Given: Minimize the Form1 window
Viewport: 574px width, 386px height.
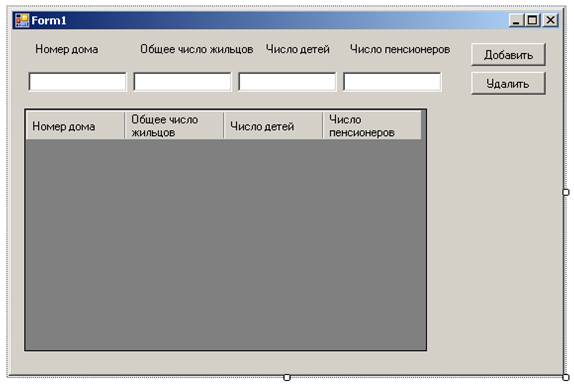Looking at the screenshot, I should click(516, 20).
